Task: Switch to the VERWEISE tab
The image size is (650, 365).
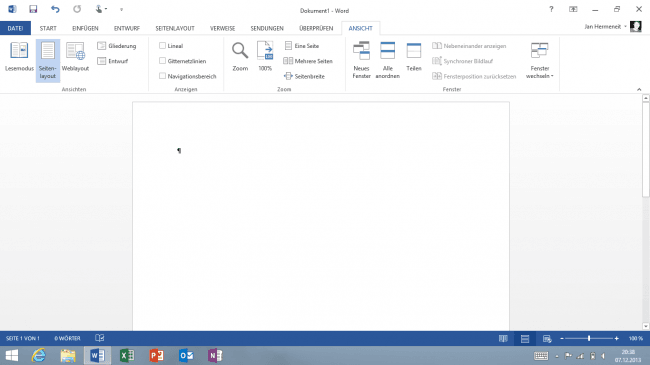Action: [x=223, y=28]
